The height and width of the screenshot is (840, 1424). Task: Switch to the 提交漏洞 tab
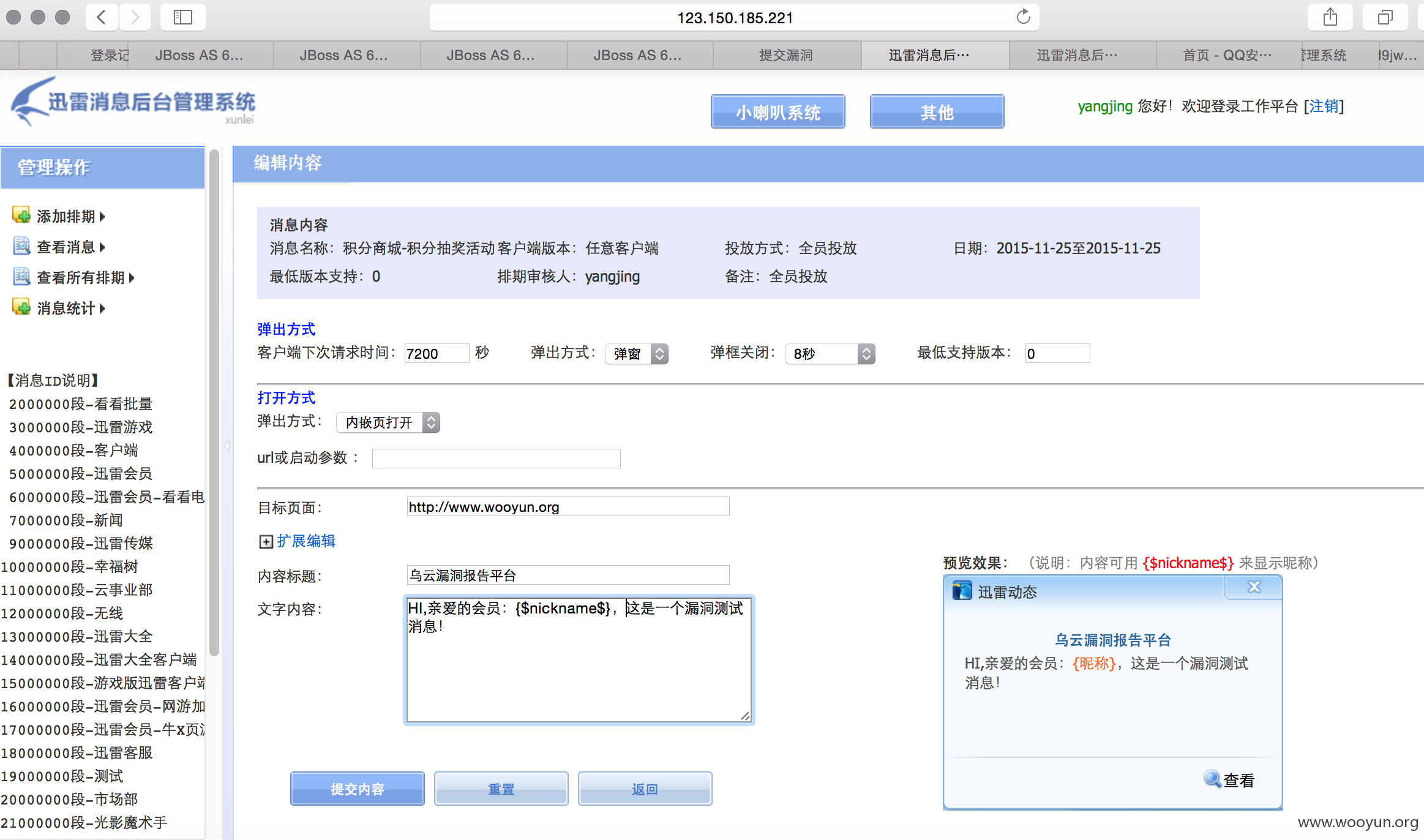(786, 55)
